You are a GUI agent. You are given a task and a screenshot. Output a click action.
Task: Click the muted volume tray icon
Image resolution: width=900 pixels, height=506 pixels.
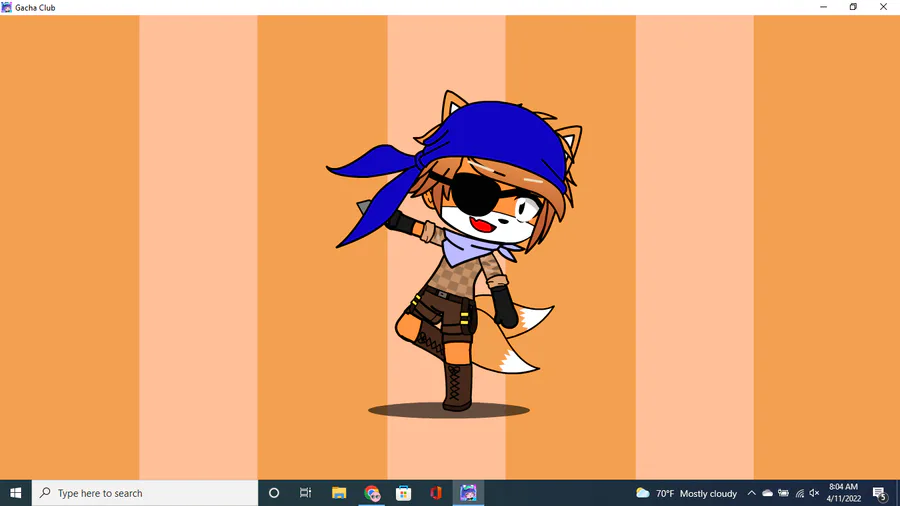pyautogui.click(x=814, y=493)
